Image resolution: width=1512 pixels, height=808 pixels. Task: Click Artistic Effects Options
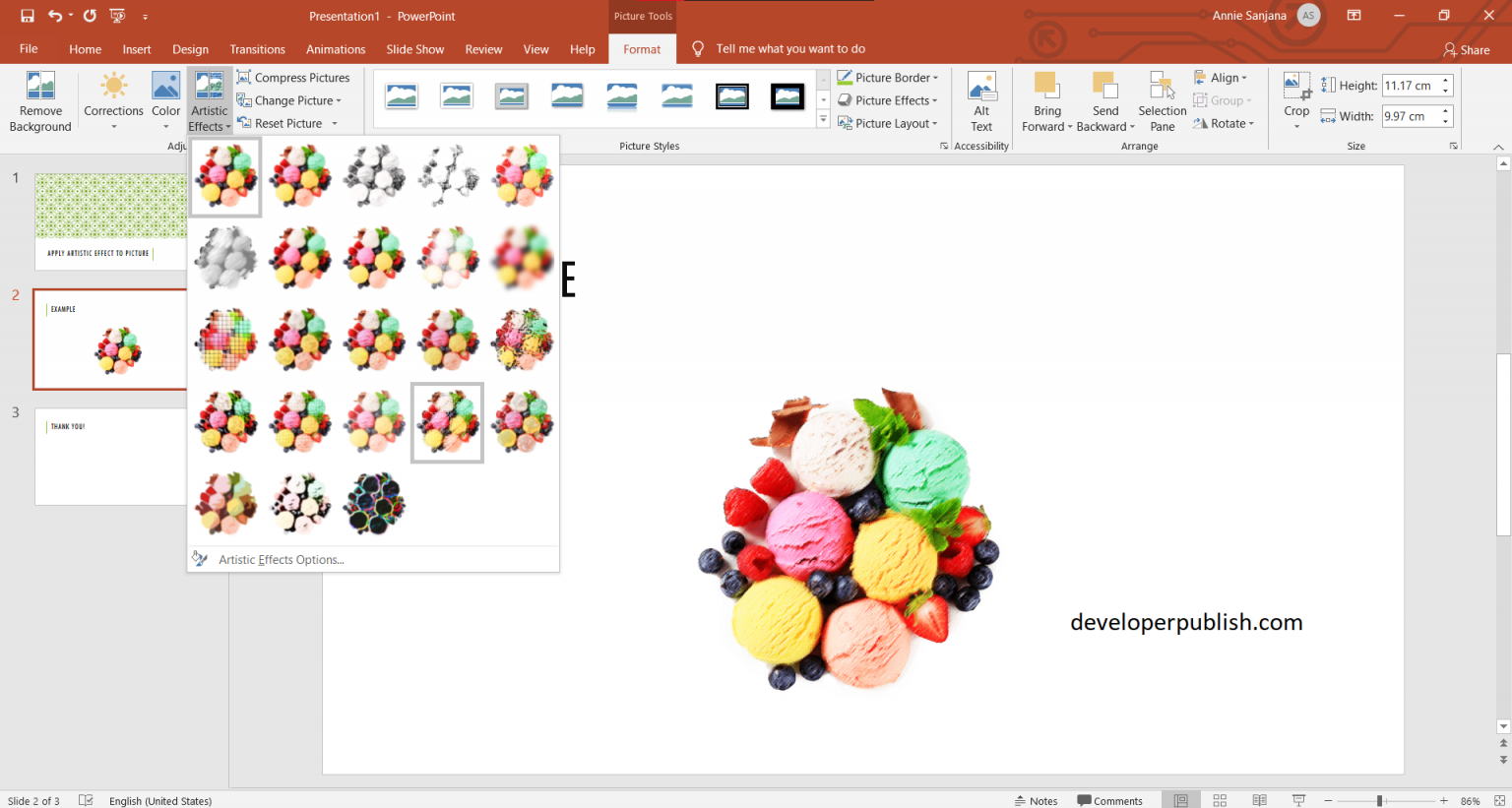[x=281, y=559]
